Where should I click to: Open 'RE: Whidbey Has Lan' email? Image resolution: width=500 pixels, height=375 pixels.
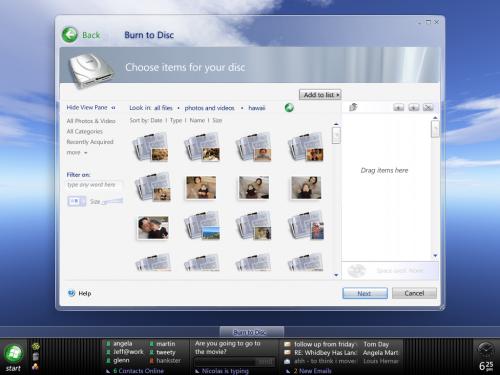[x=325, y=353]
